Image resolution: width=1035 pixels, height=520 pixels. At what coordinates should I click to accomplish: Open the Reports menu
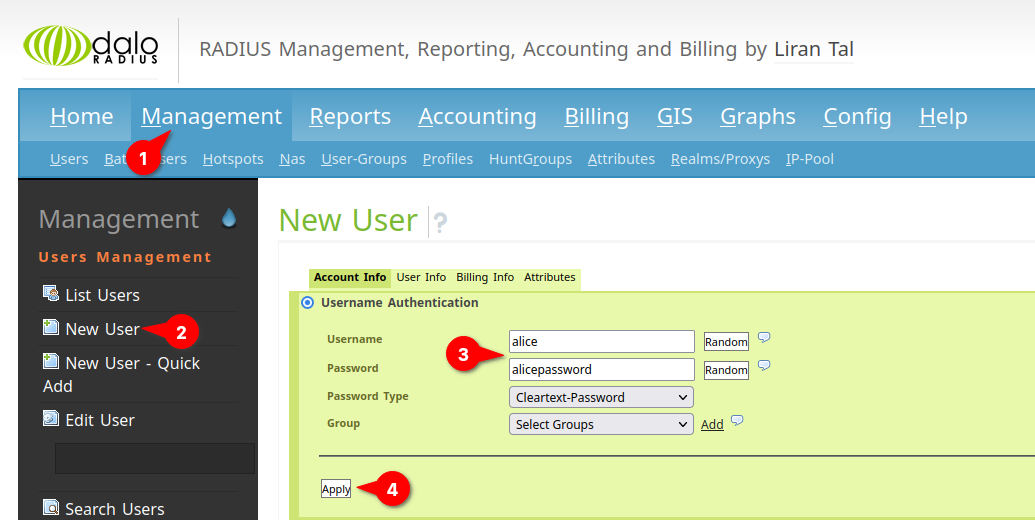coord(350,117)
